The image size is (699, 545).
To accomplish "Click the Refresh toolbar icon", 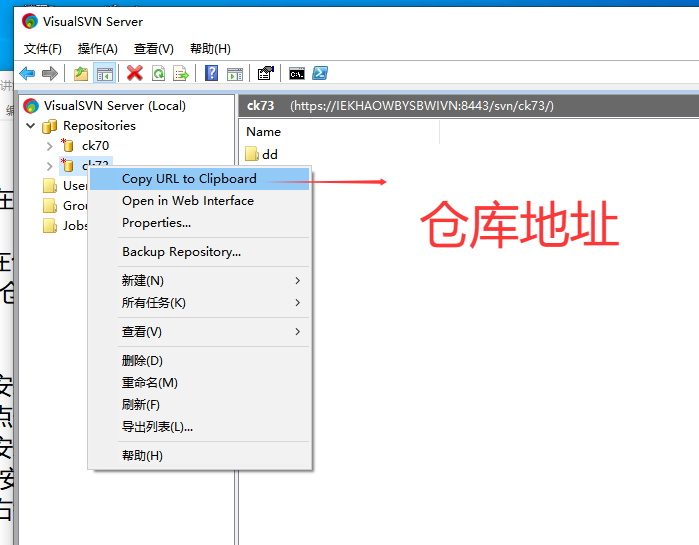I will click(x=159, y=74).
